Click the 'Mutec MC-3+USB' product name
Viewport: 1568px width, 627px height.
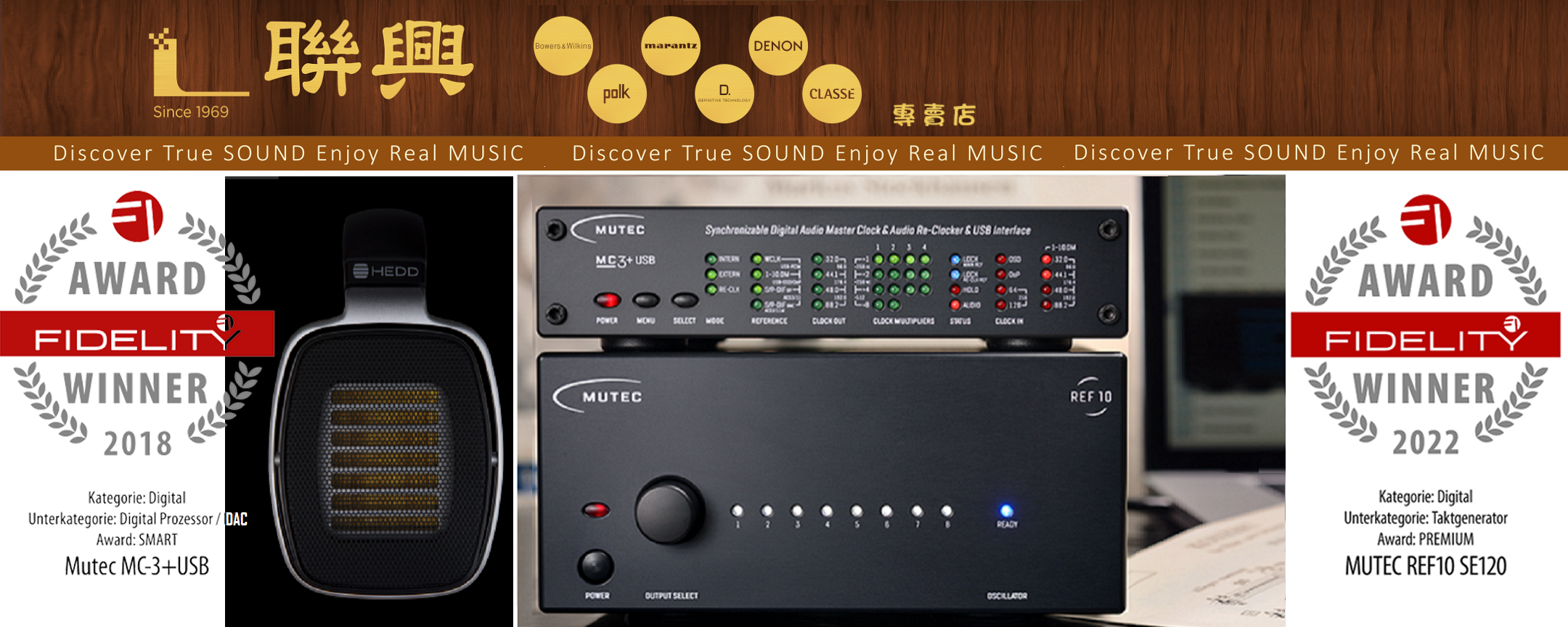coord(137,566)
